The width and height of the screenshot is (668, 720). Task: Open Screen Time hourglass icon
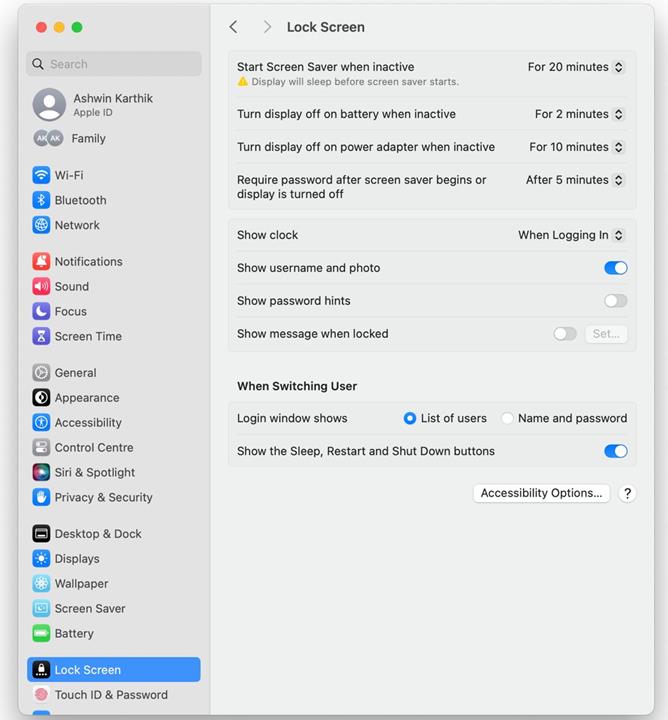[41, 336]
